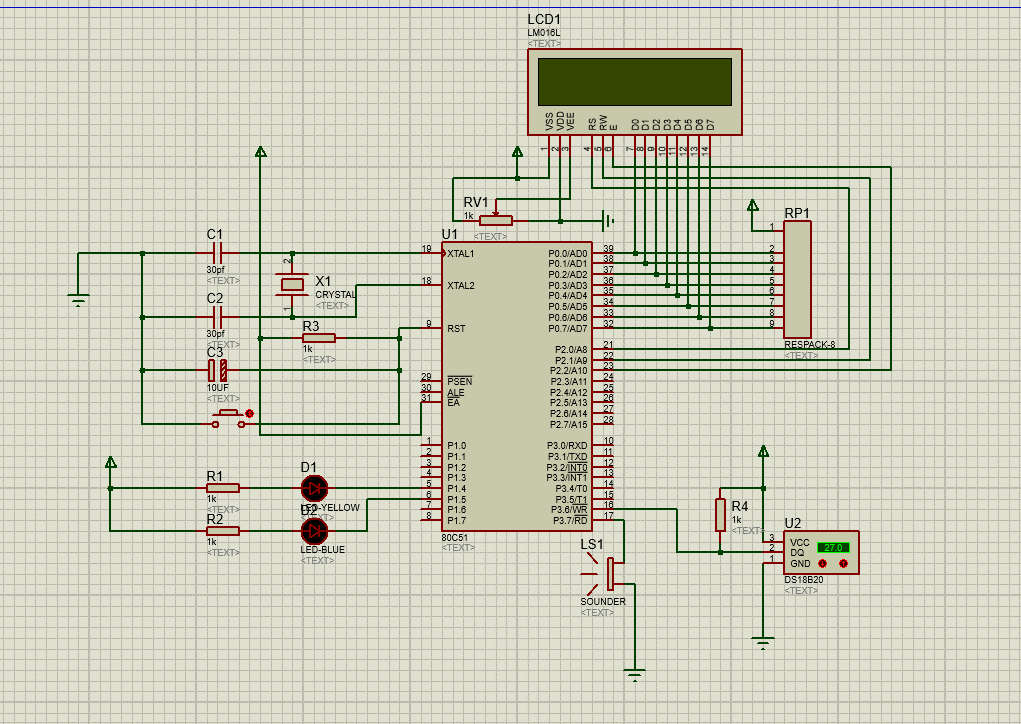Screen dimensions: 1021x724
Task: Click the VCC pin label on U2
Action: (800, 542)
